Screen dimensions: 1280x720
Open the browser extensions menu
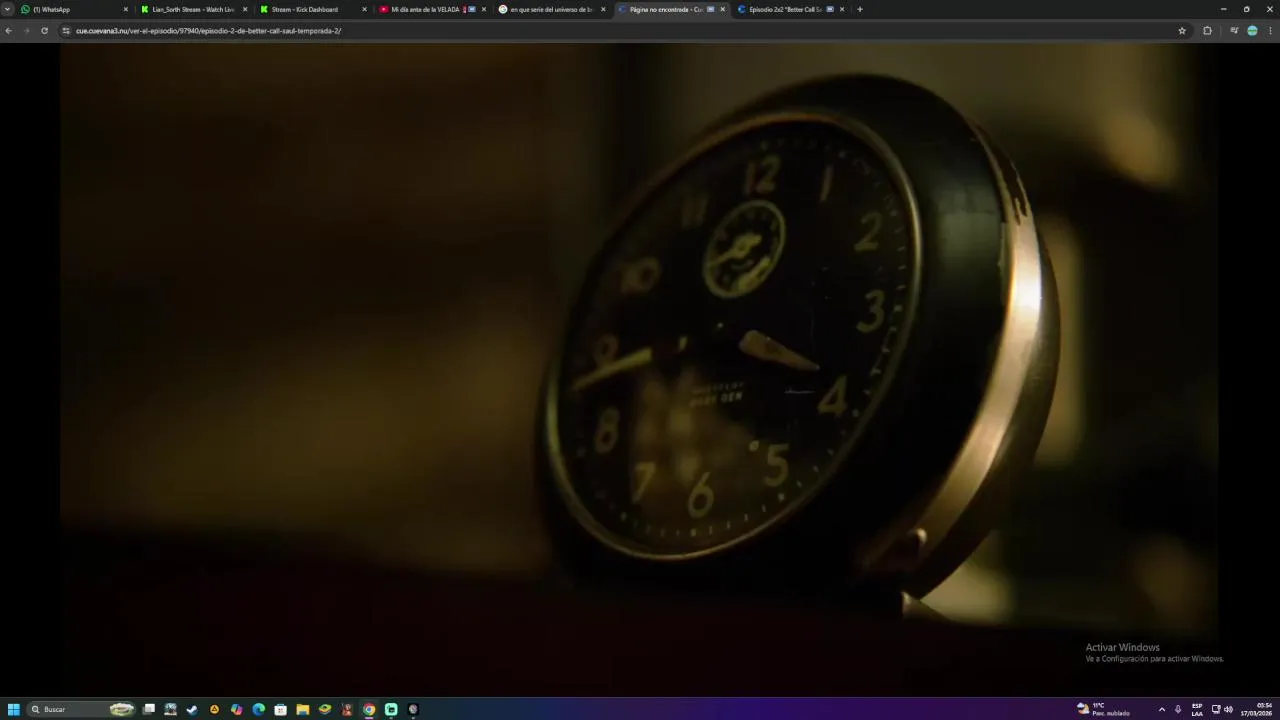1207,31
